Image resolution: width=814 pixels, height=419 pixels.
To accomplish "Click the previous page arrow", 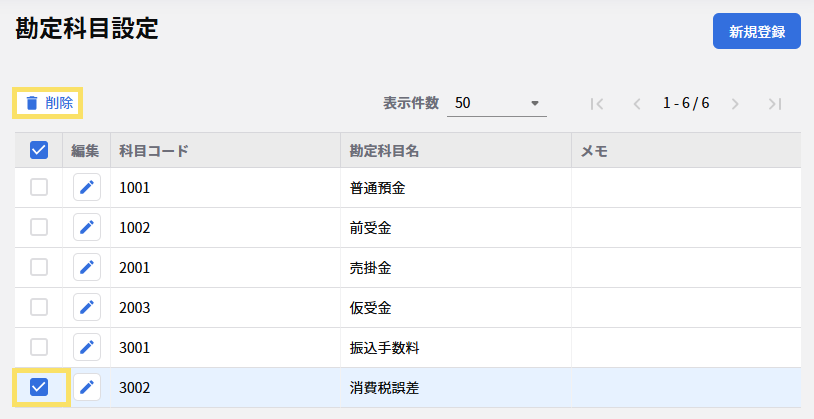I will 636,103.
